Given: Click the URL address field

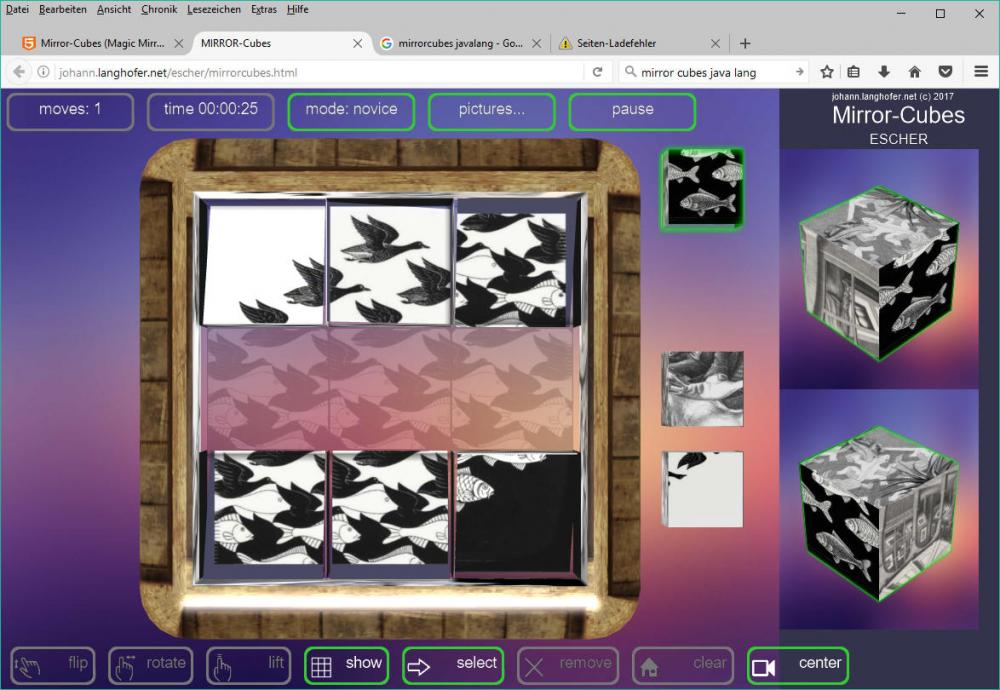Looking at the screenshot, I should point(319,72).
